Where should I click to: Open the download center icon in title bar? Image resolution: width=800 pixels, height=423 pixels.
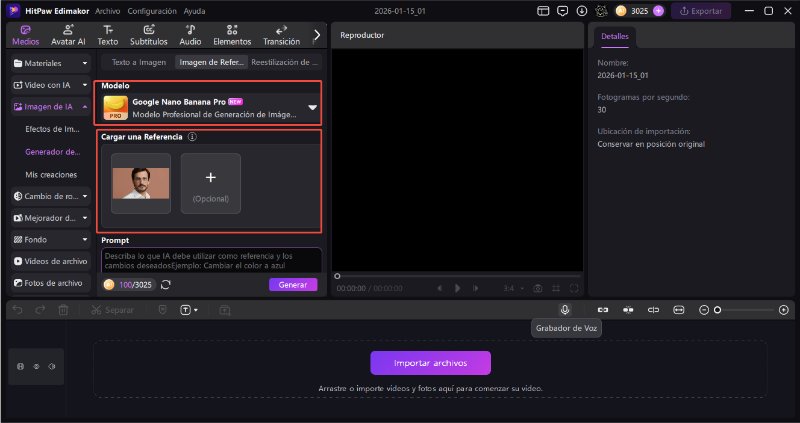coord(582,11)
